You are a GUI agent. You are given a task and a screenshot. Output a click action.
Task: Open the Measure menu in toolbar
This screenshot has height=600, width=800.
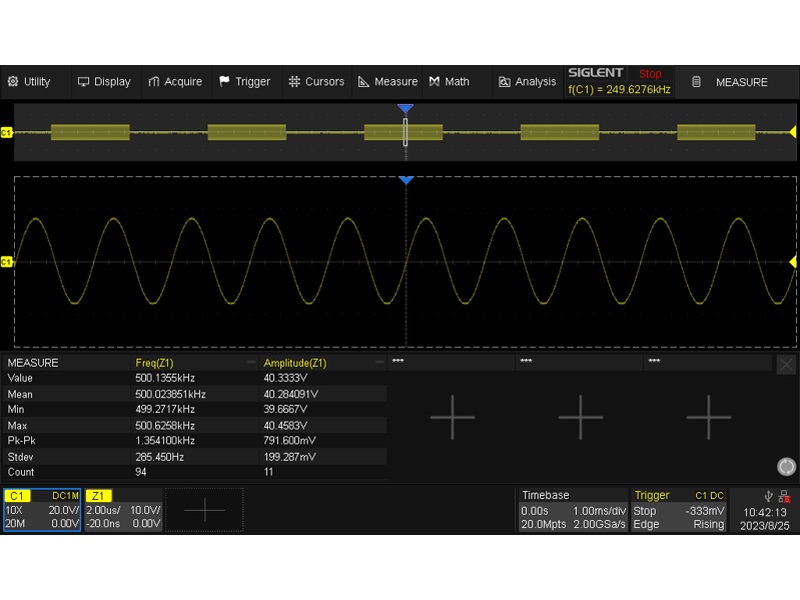pyautogui.click(x=388, y=82)
